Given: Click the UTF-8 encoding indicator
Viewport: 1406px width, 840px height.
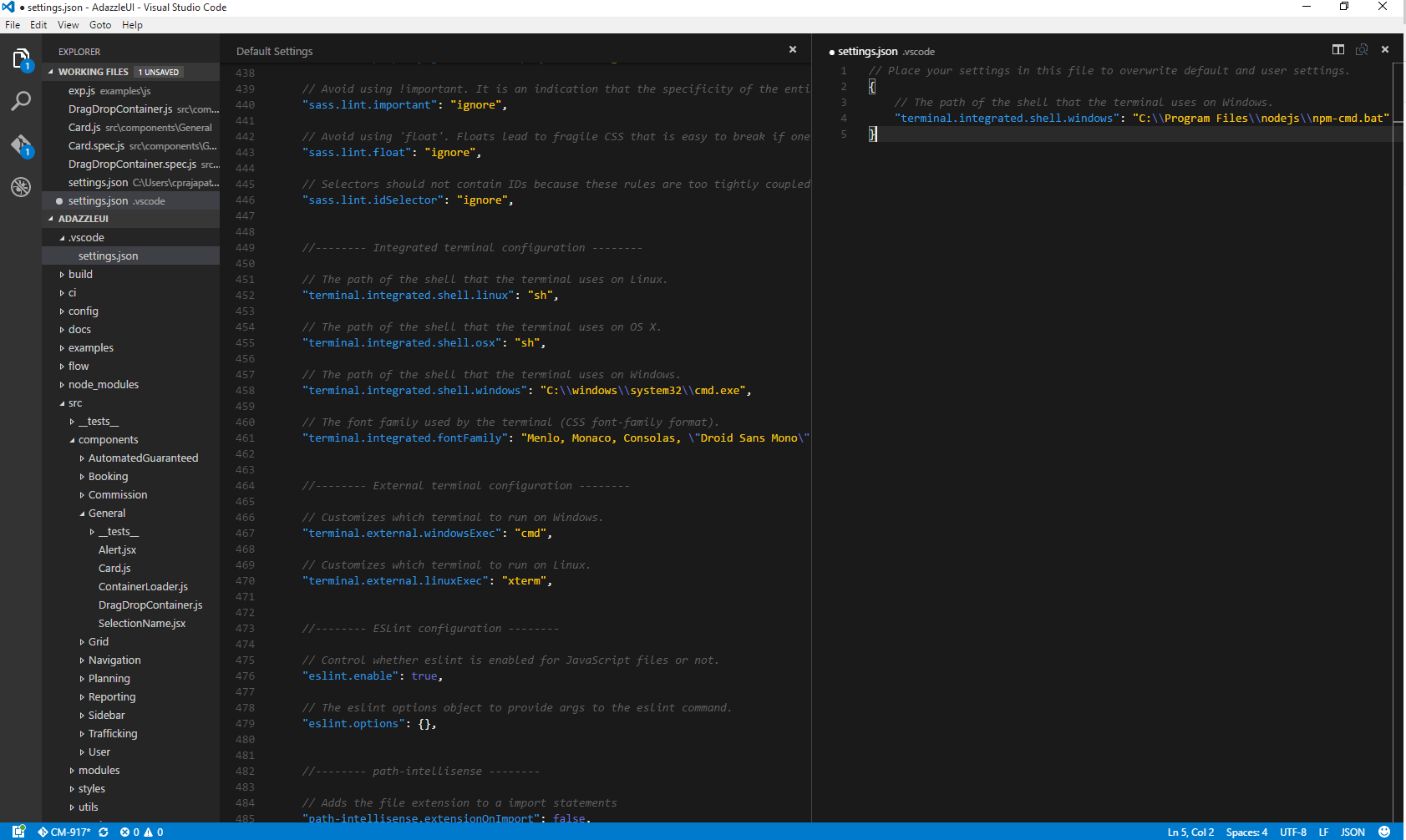Looking at the screenshot, I should pos(1293,832).
